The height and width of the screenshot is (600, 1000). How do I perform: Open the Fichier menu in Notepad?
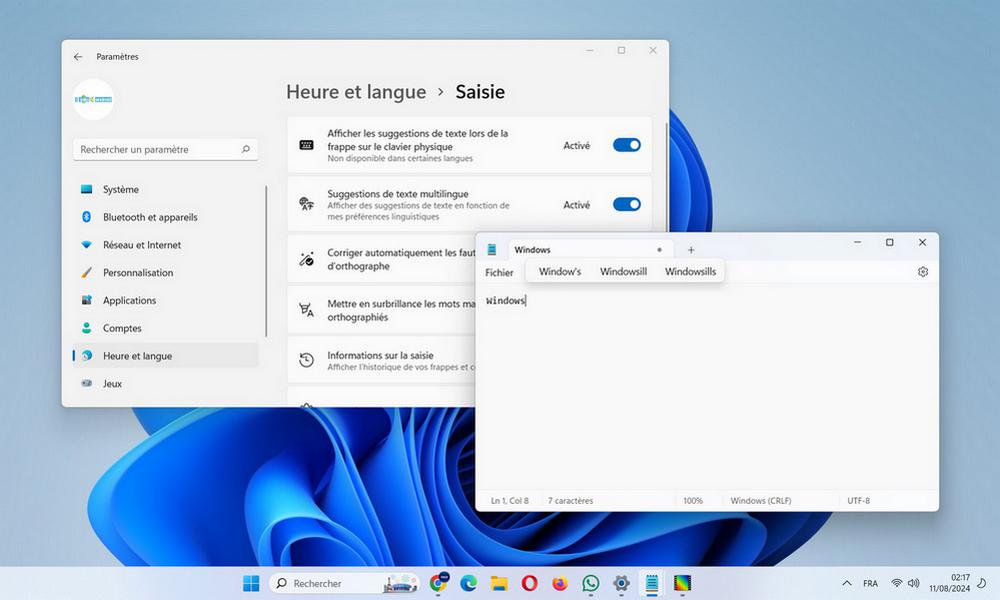(x=499, y=272)
